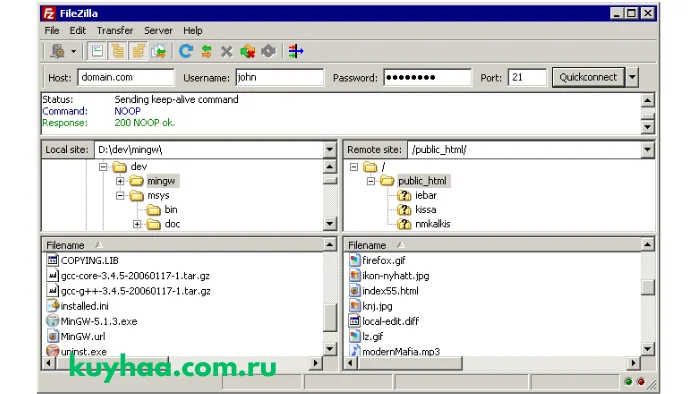Select the installed.ini file icon

point(53,306)
